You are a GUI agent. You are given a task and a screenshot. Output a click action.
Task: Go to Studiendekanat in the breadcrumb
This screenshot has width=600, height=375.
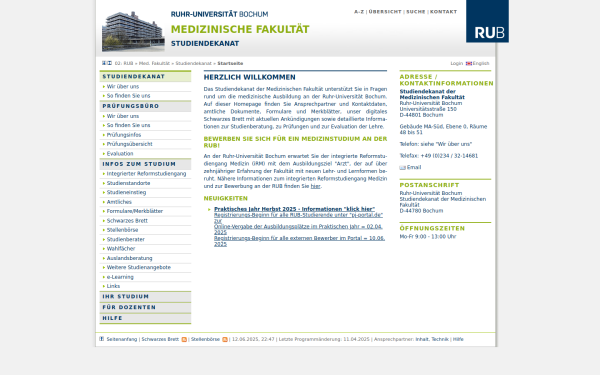193,64
